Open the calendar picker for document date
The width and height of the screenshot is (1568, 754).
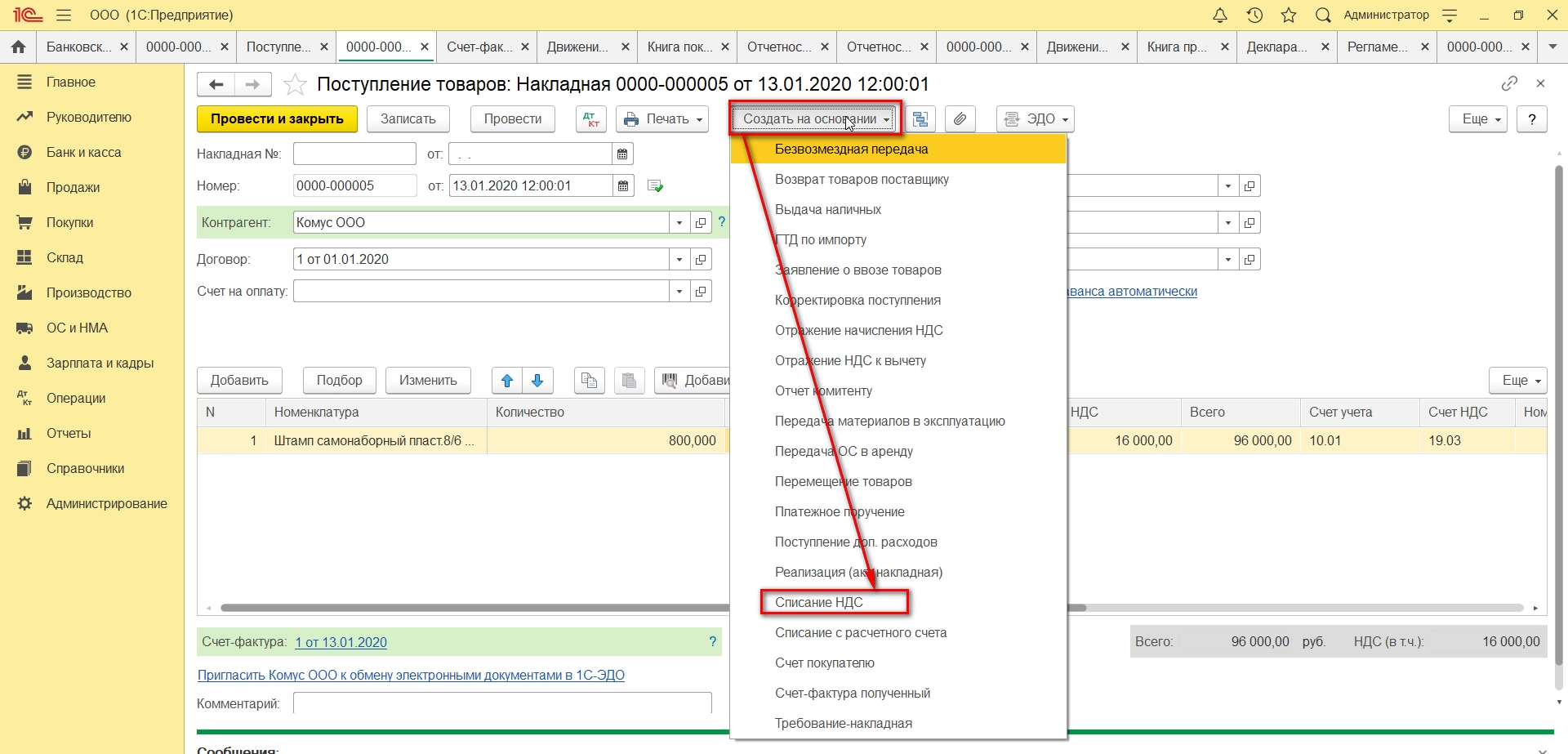(623, 186)
